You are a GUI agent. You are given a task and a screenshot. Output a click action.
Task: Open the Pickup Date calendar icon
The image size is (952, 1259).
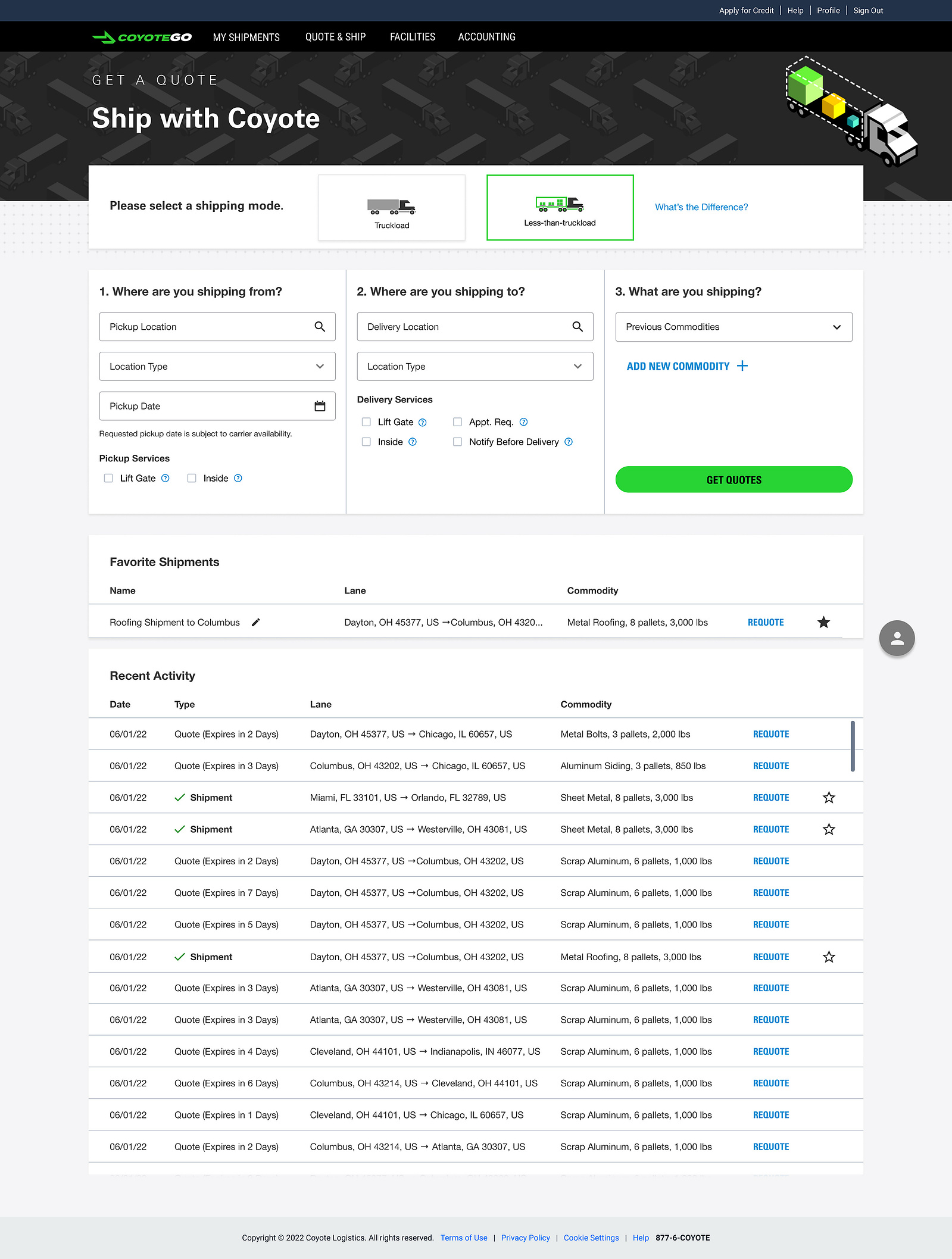(320, 406)
